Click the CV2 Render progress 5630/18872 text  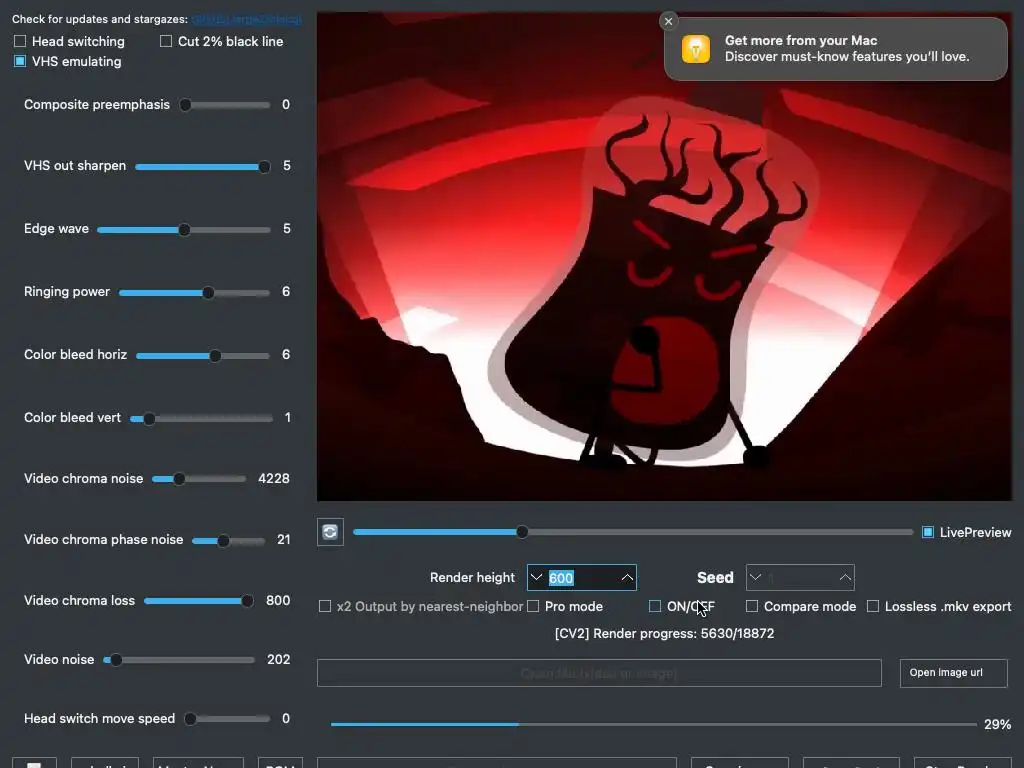(664, 633)
